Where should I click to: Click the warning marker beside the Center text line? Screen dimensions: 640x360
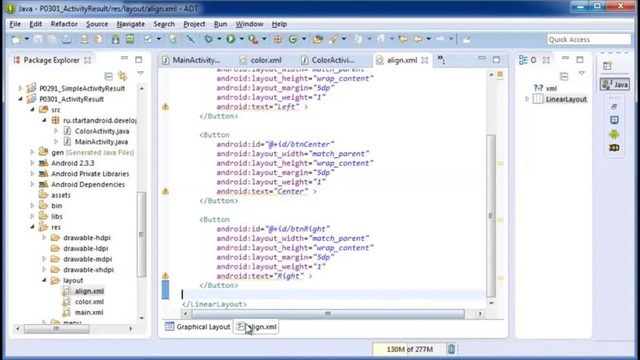(165, 191)
